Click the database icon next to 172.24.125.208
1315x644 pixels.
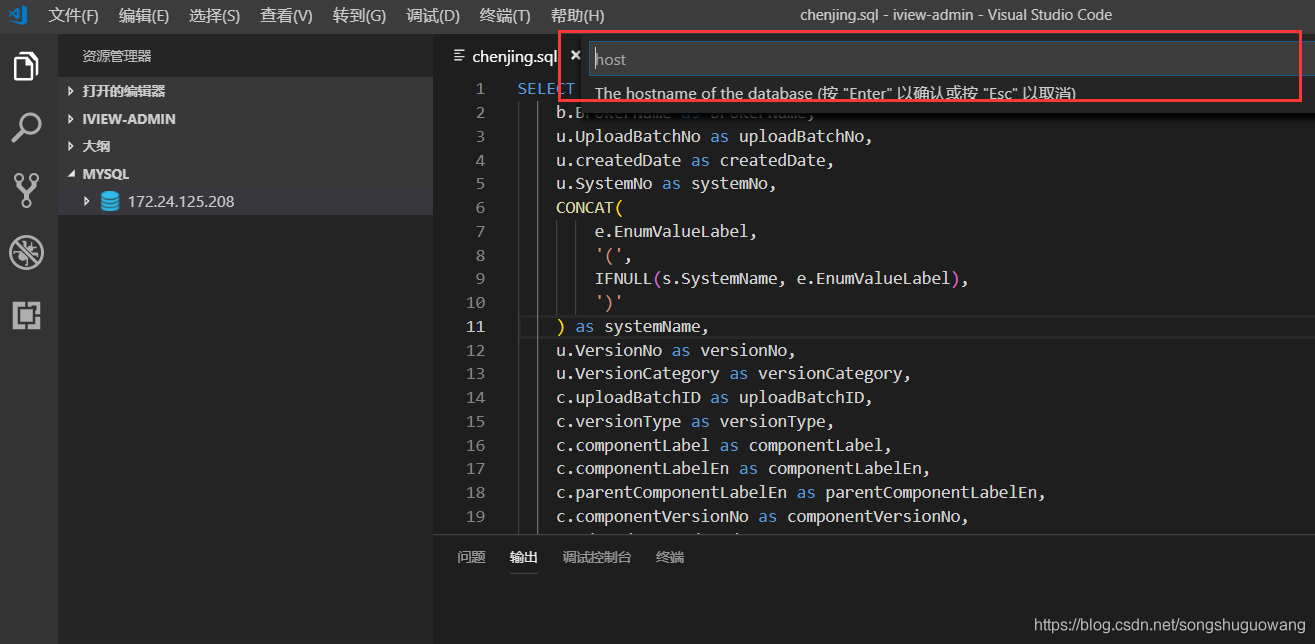coord(108,200)
